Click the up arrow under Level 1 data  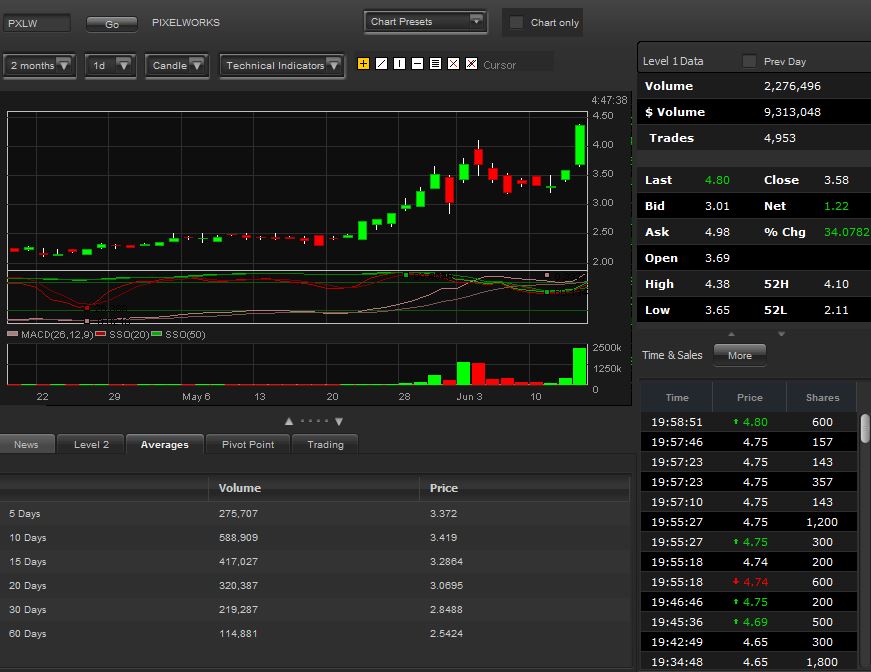click(732, 334)
